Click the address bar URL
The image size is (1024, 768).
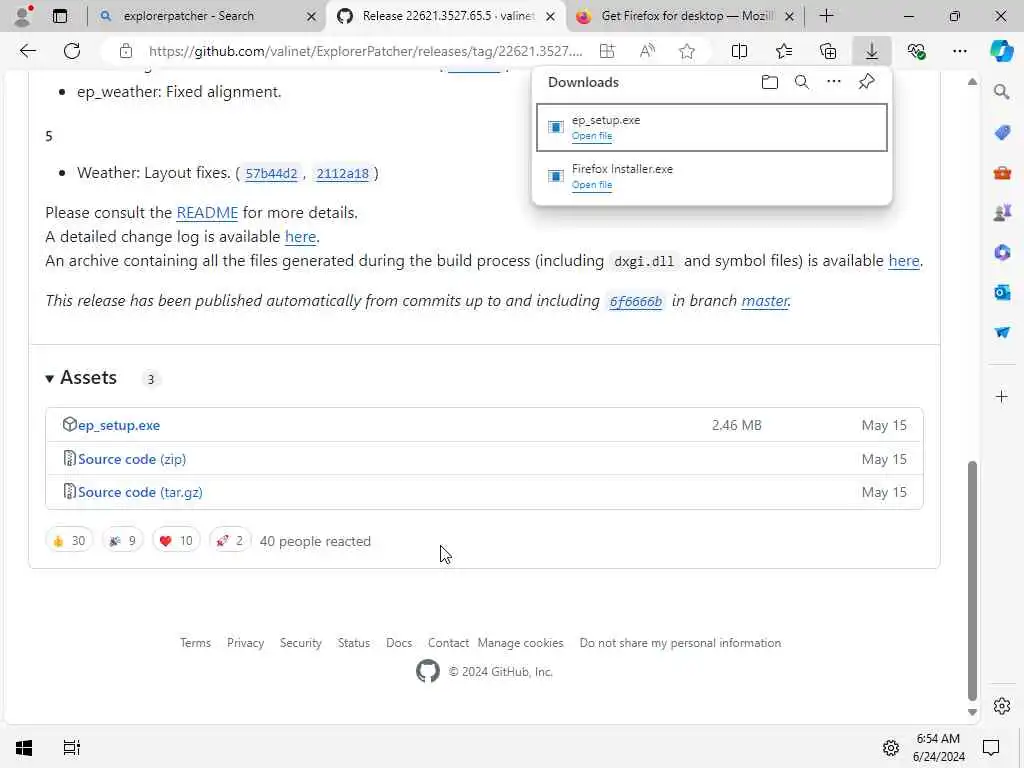(x=365, y=51)
